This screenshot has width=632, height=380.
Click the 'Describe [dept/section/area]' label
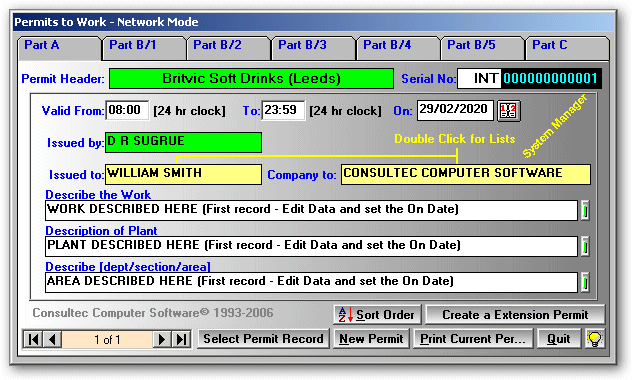[128, 267]
